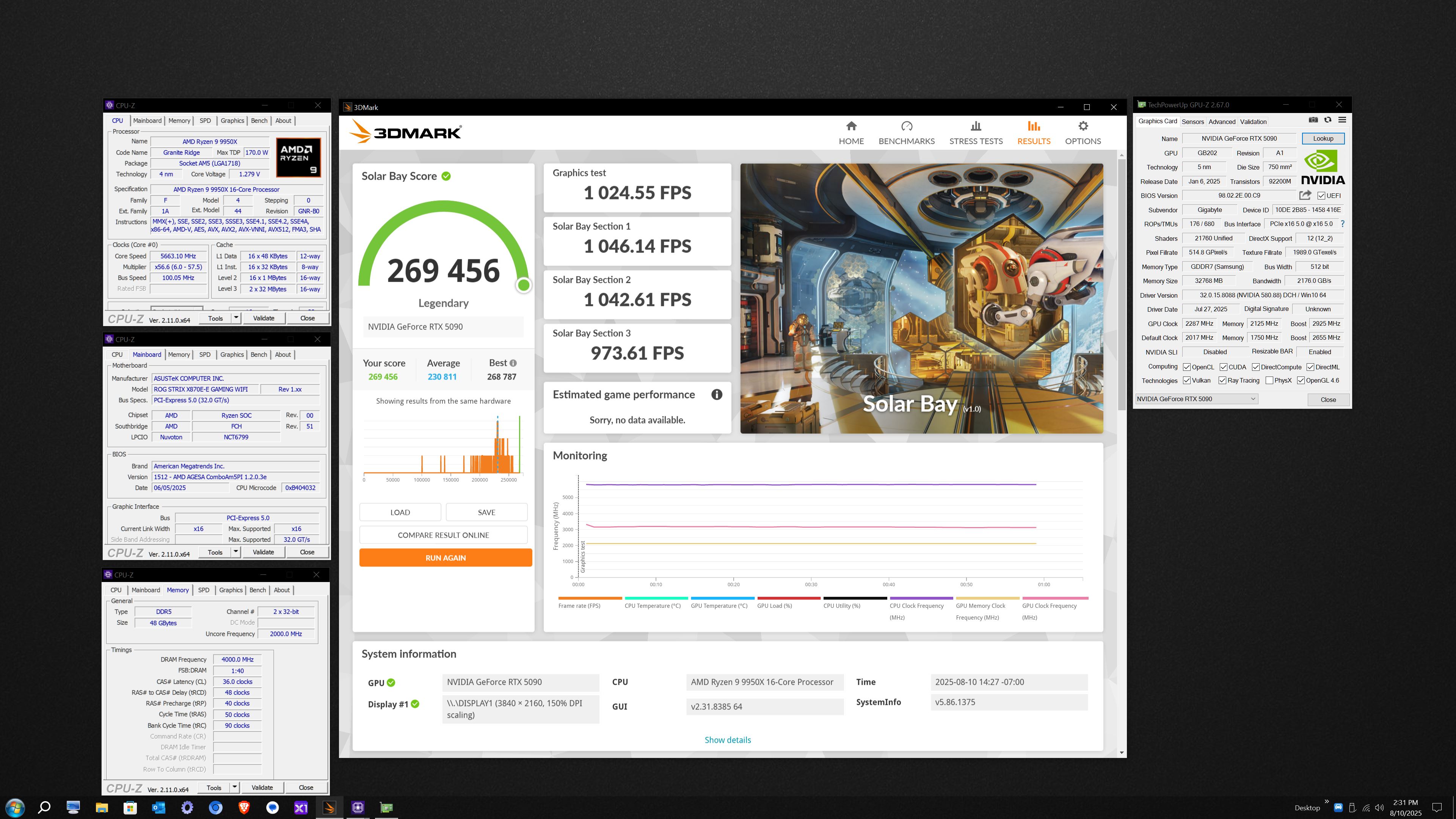
Task: Click the 3DMark taskbar icon
Action: pyautogui.click(x=329, y=807)
